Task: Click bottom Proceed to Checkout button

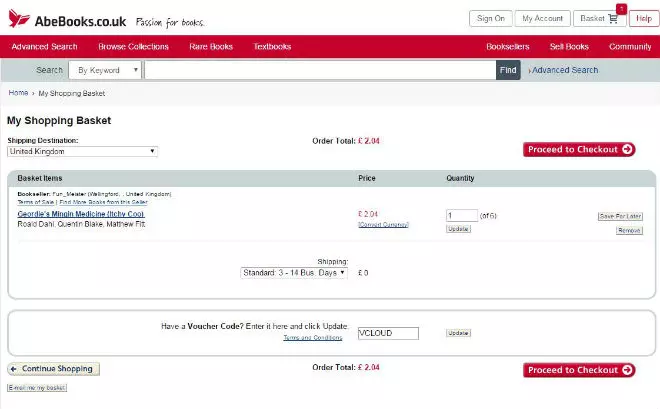Action: 579,370
